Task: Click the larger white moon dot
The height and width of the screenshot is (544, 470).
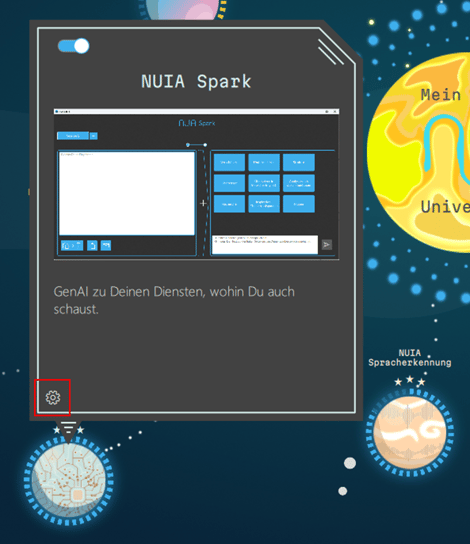Action: tap(350, 463)
